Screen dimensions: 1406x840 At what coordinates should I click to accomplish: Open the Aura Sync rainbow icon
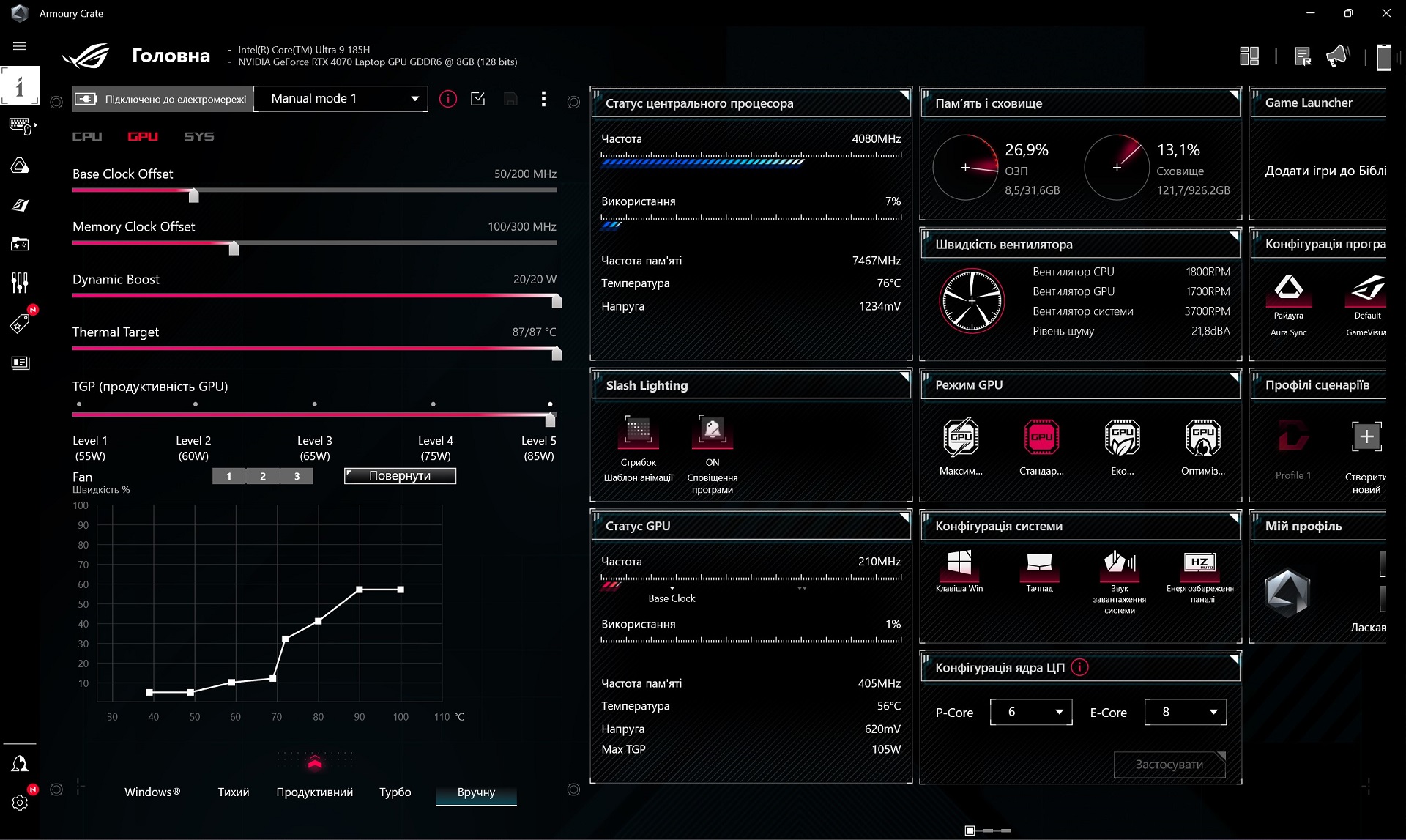(1288, 287)
